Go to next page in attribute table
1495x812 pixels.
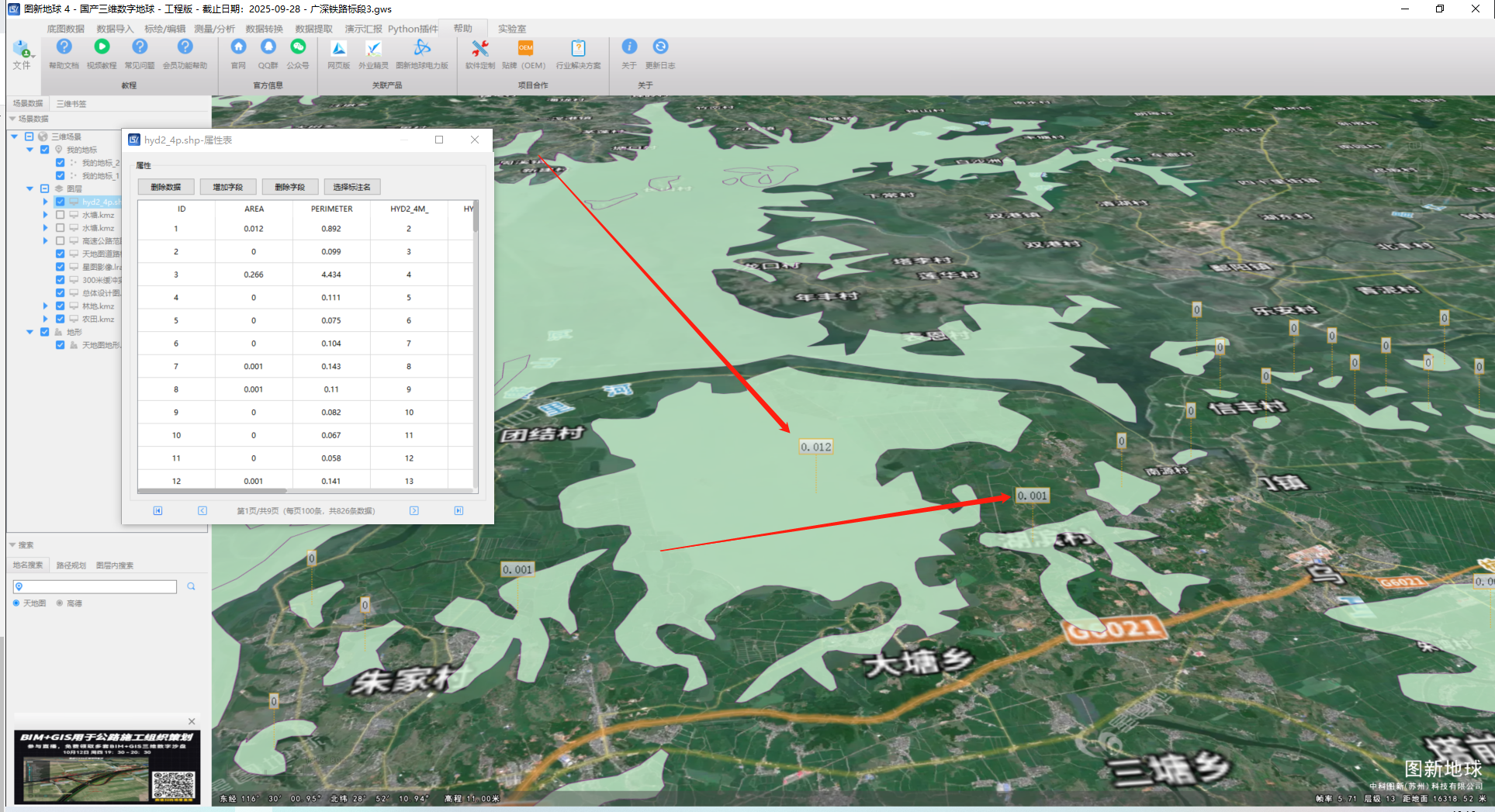(x=414, y=510)
